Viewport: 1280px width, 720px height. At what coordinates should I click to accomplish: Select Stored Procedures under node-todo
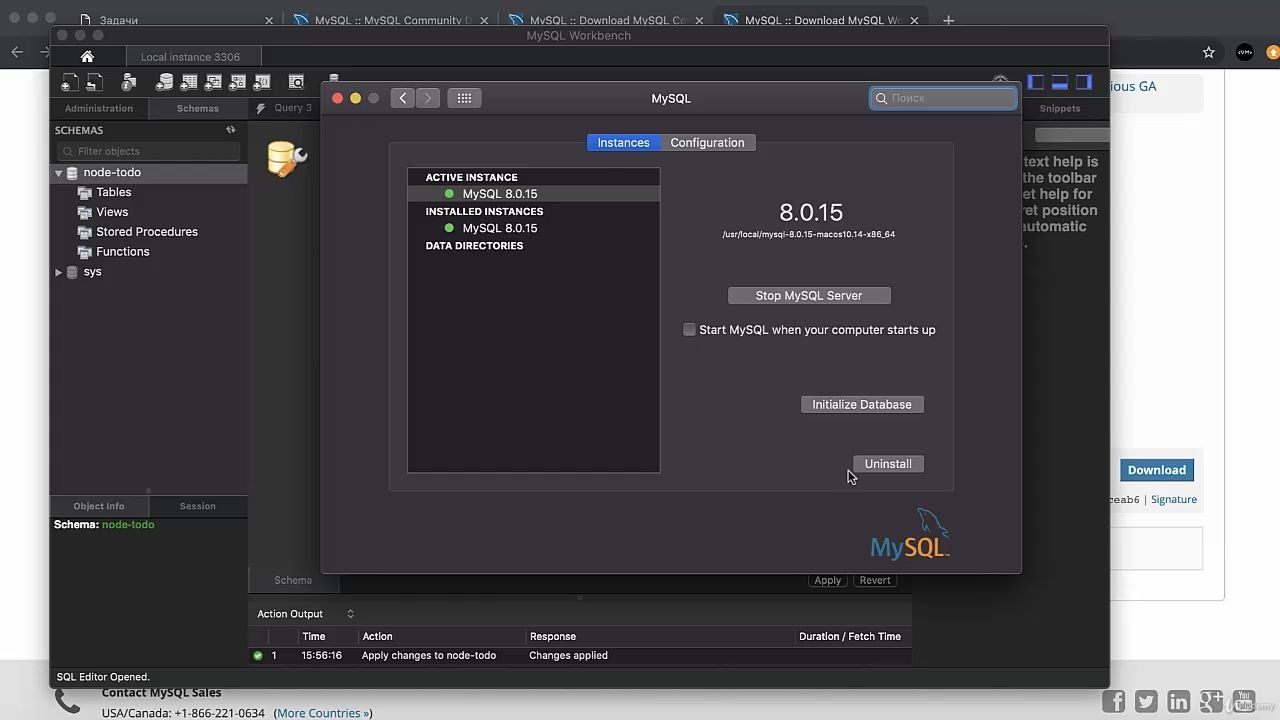pyautogui.click(x=149, y=232)
